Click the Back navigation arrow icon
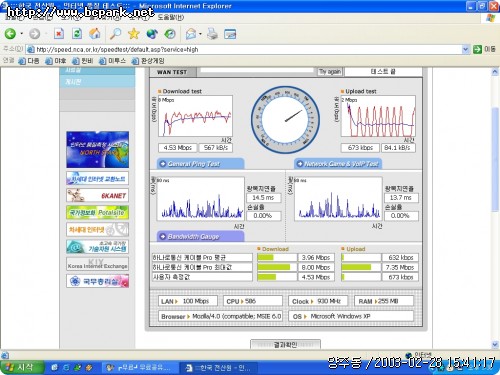This screenshot has height=375, width=500. [10, 34]
